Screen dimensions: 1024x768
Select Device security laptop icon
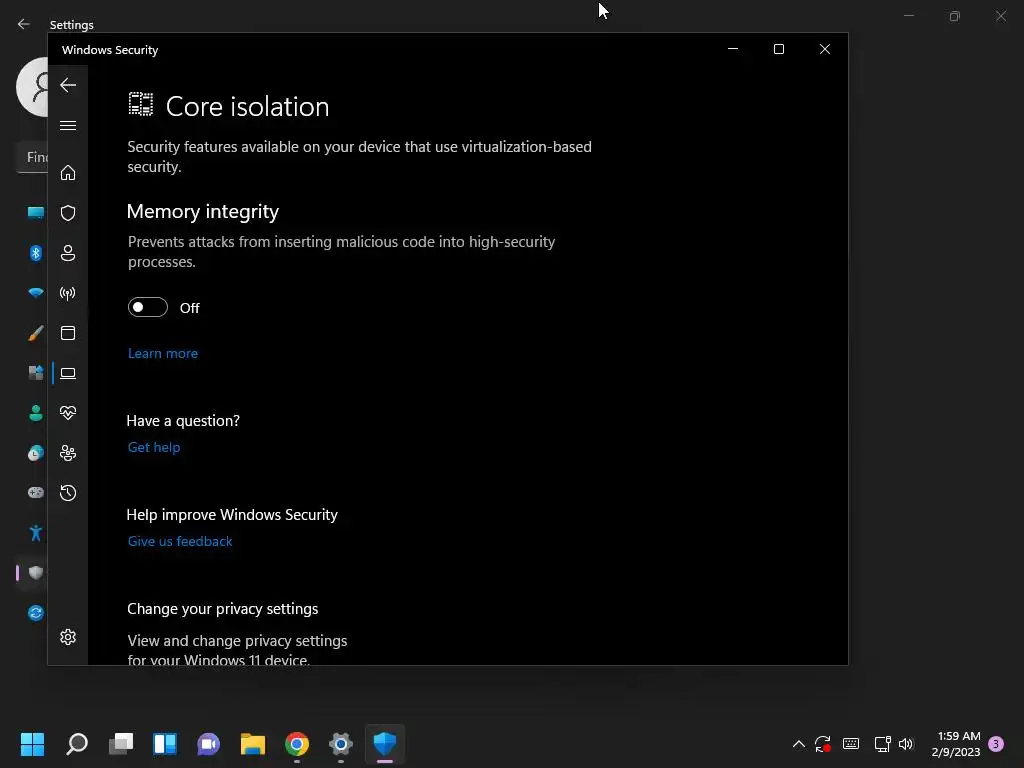click(68, 373)
